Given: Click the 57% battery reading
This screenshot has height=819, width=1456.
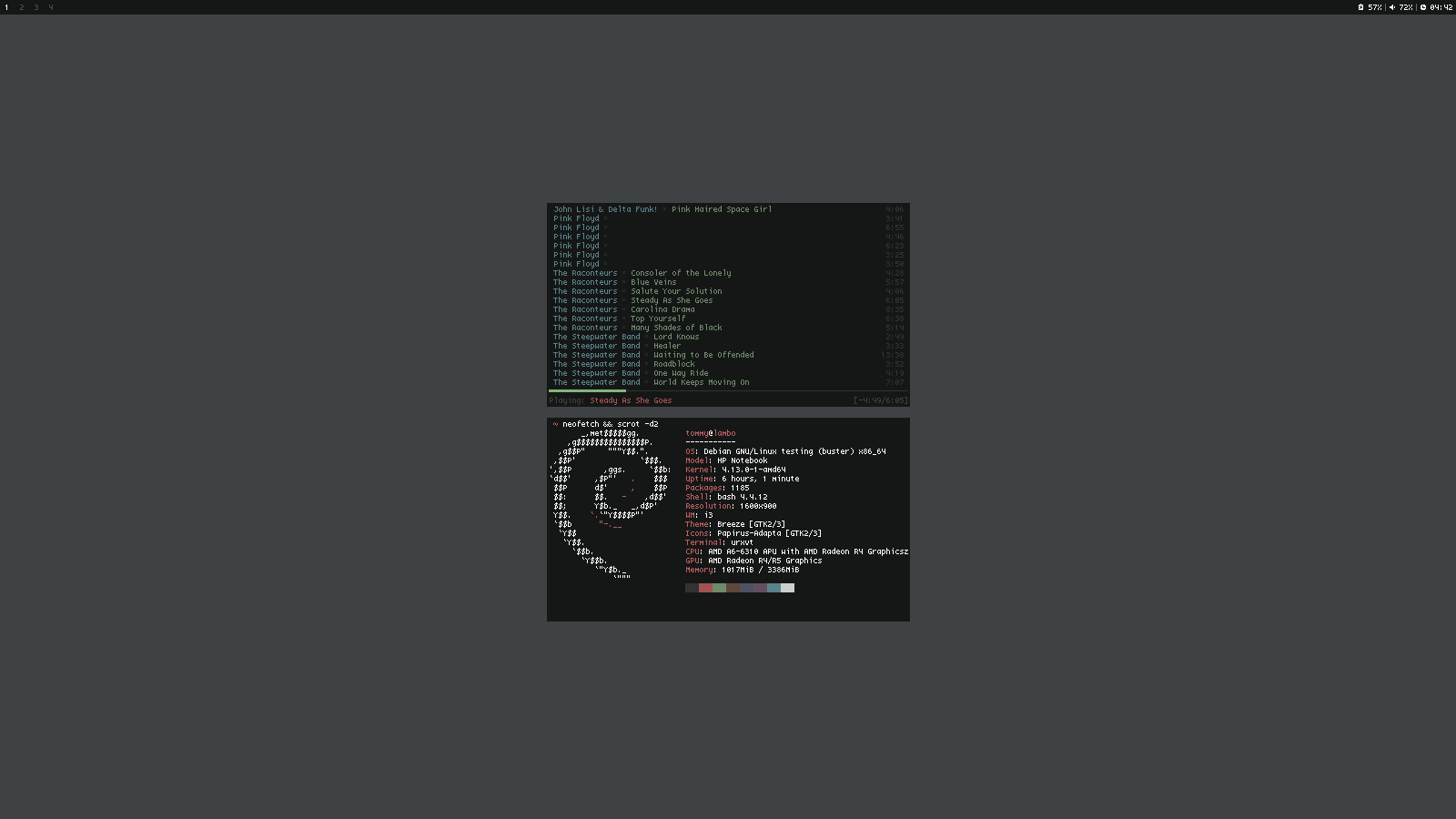Looking at the screenshot, I should (x=1375, y=7).
